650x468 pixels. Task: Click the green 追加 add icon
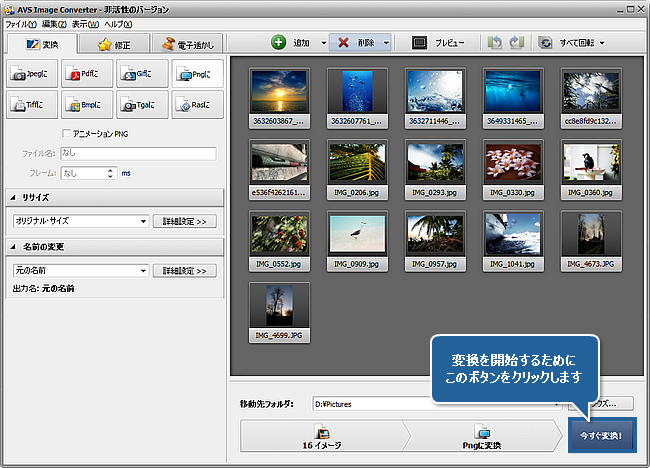[x=279, y=43]
